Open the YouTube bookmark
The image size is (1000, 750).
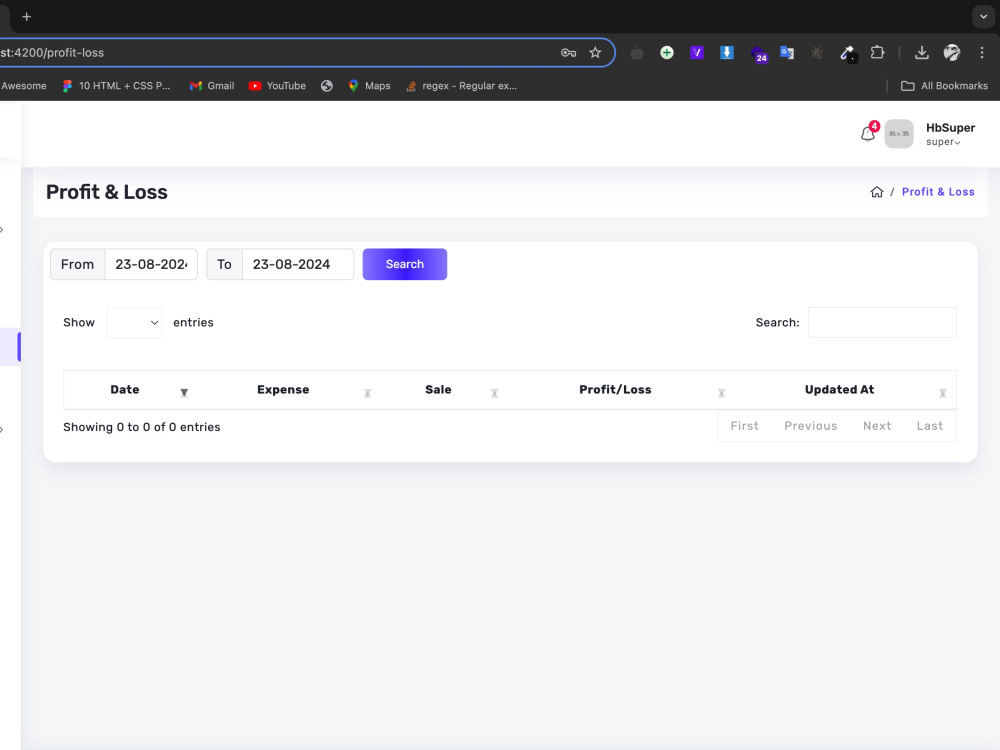[x=277, y=85]
